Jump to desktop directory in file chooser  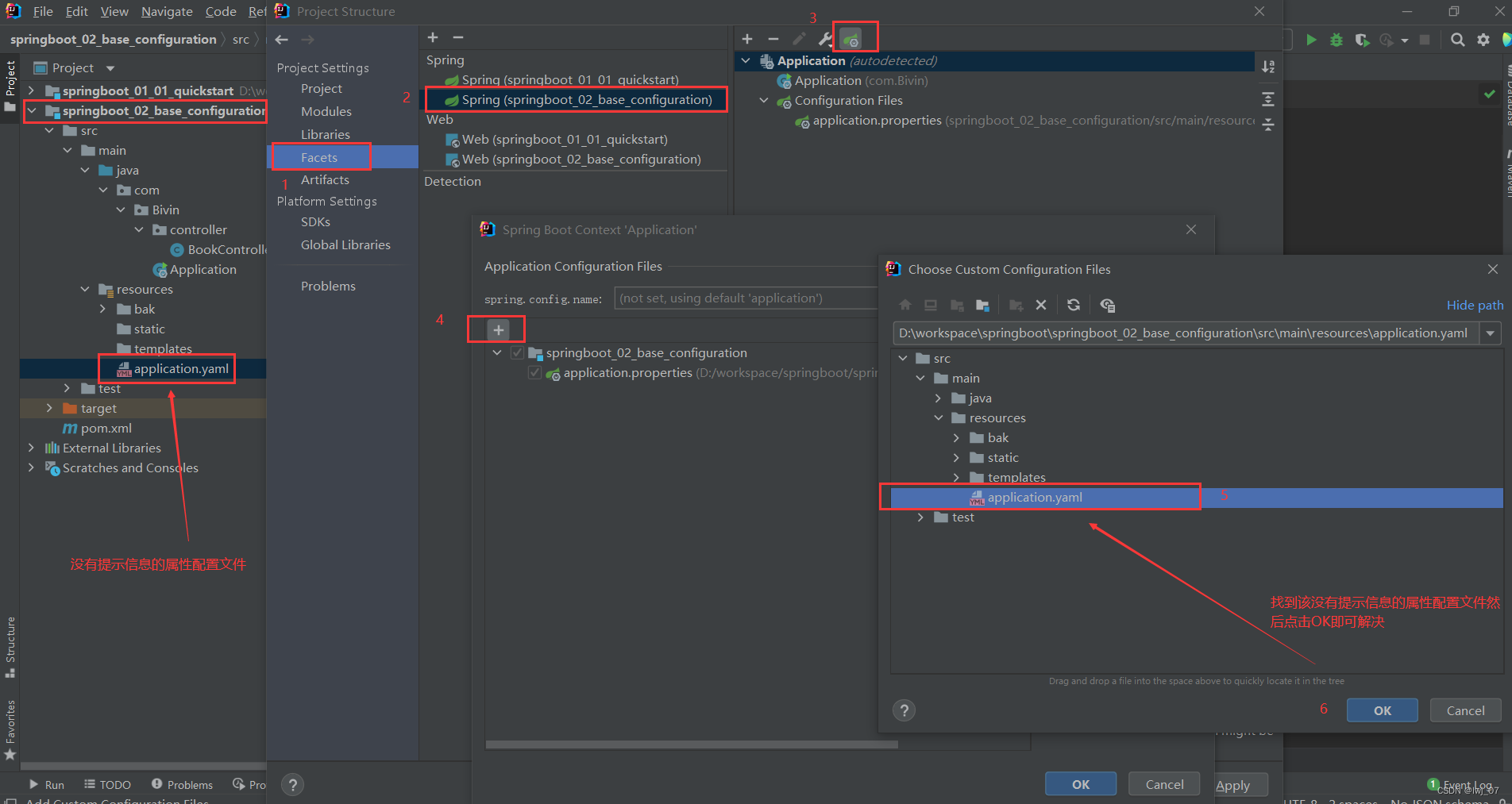click(931, 306)
